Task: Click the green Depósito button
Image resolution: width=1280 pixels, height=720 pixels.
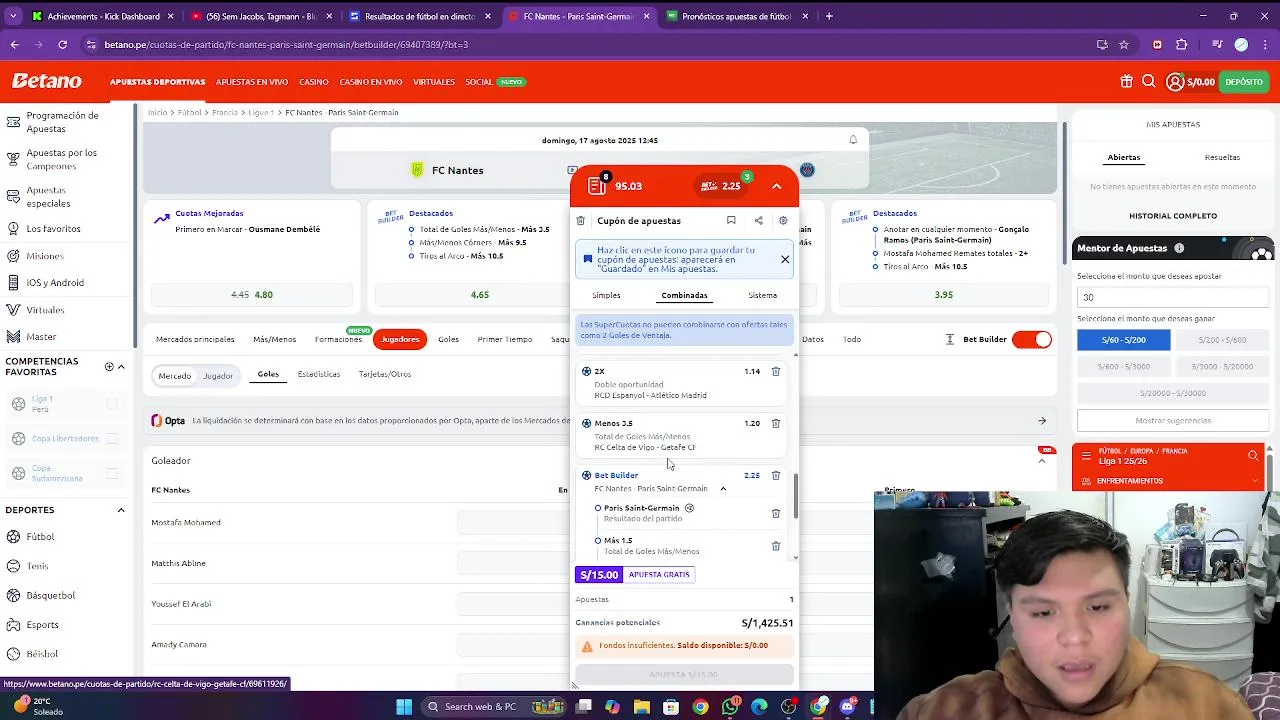Action: (x=1244, y=82)
